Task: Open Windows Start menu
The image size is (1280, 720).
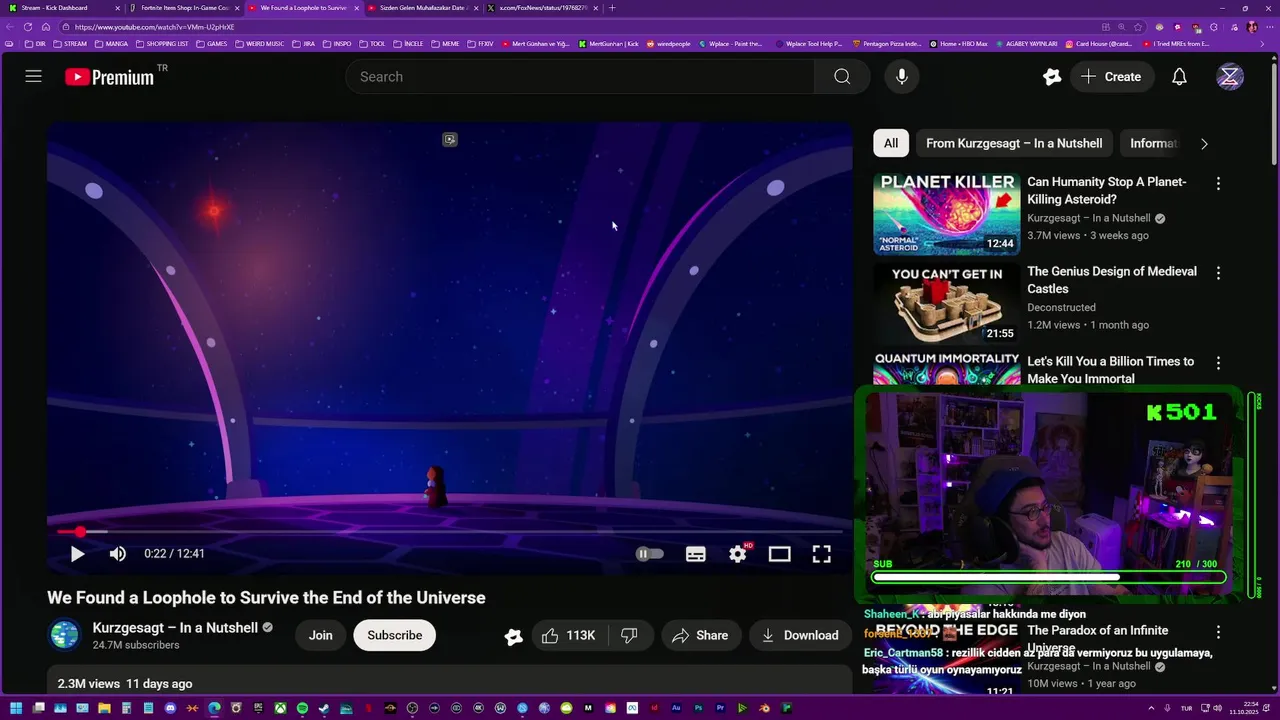Action: pyautogui.click(x=16, y=708)
